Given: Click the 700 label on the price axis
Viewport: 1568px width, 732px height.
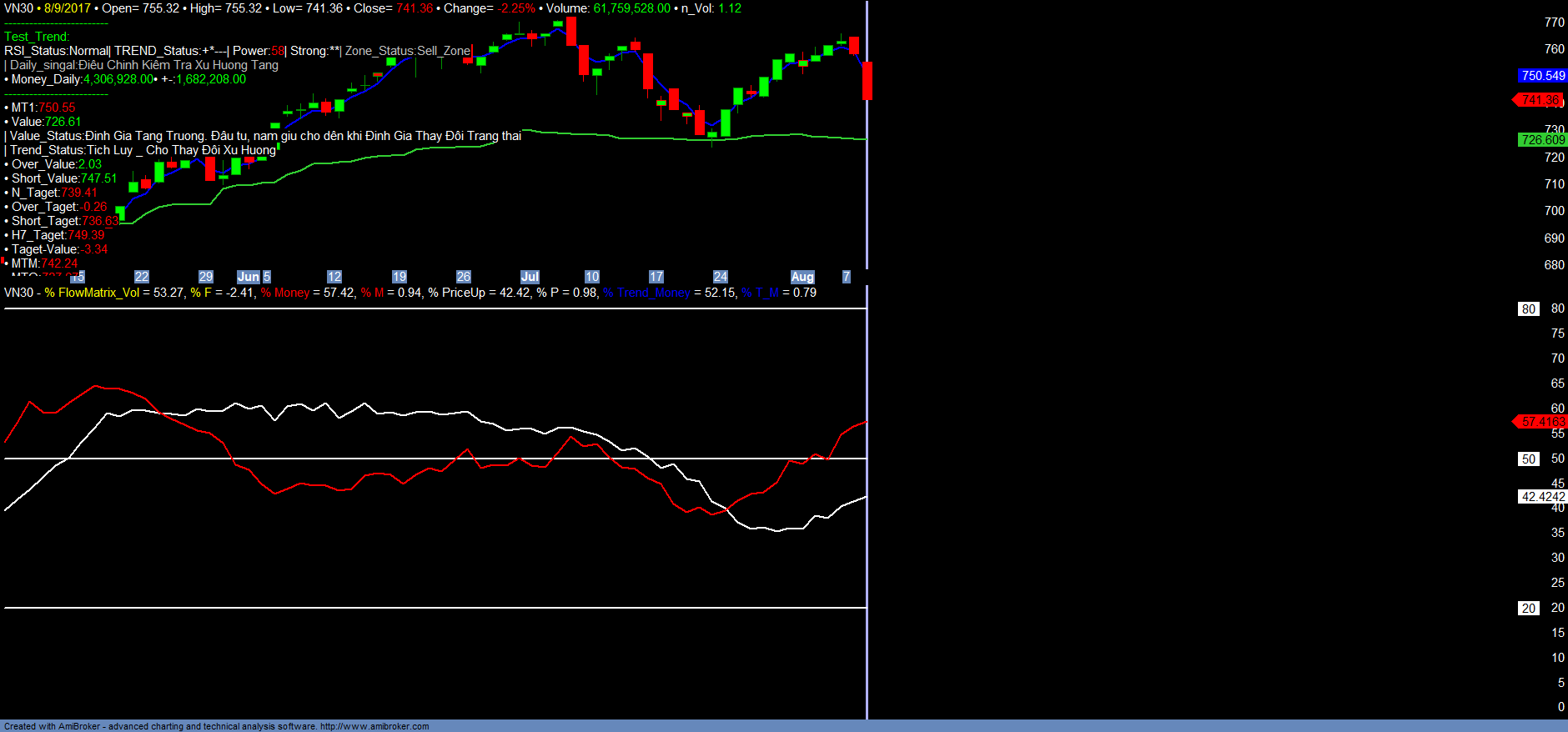Looking at the screenshot, I should pos(1555,211).
